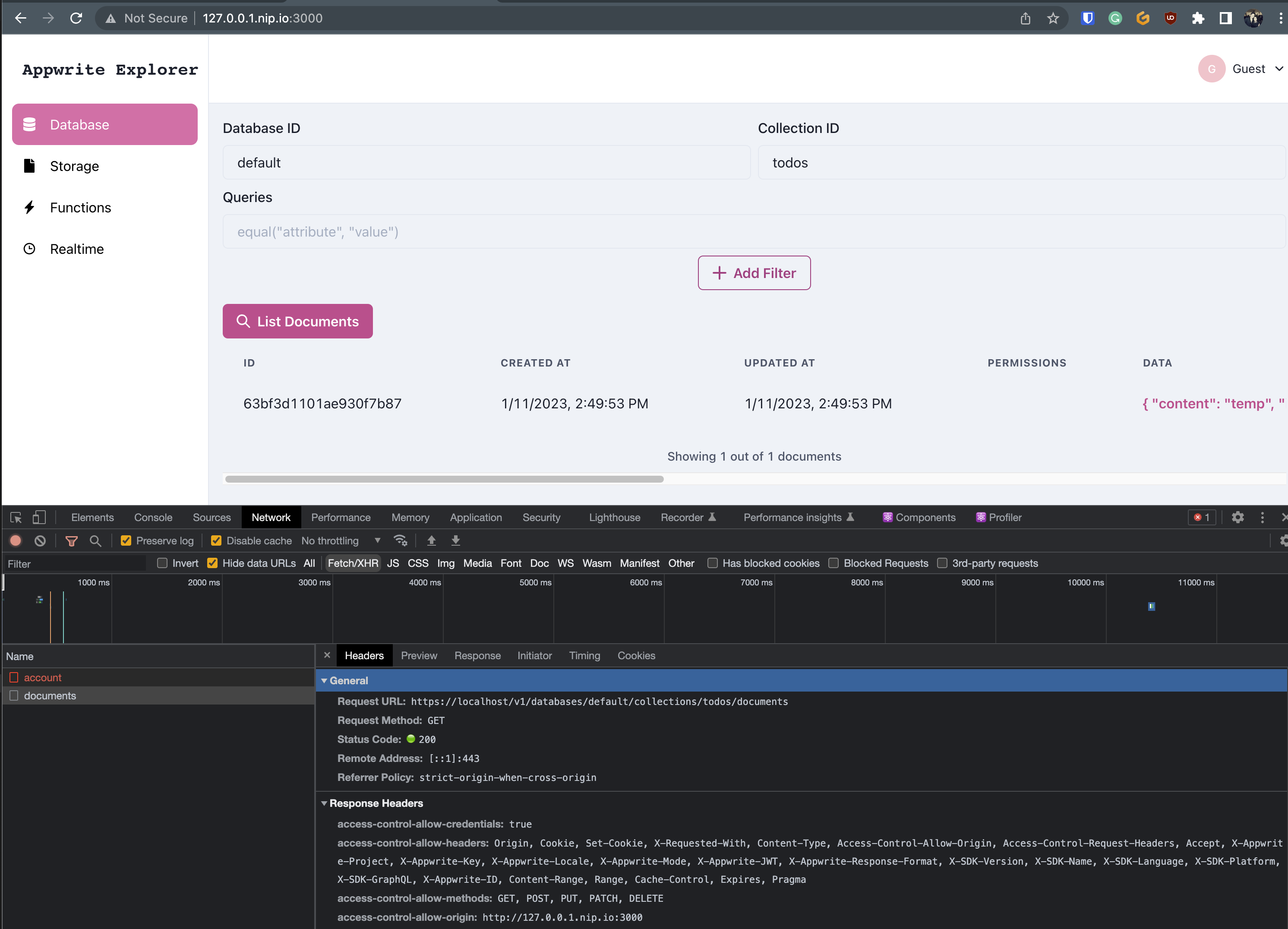1288x929 pixels.
Task: Enable the Invert filter checkbox
Action: coord(162,563)
